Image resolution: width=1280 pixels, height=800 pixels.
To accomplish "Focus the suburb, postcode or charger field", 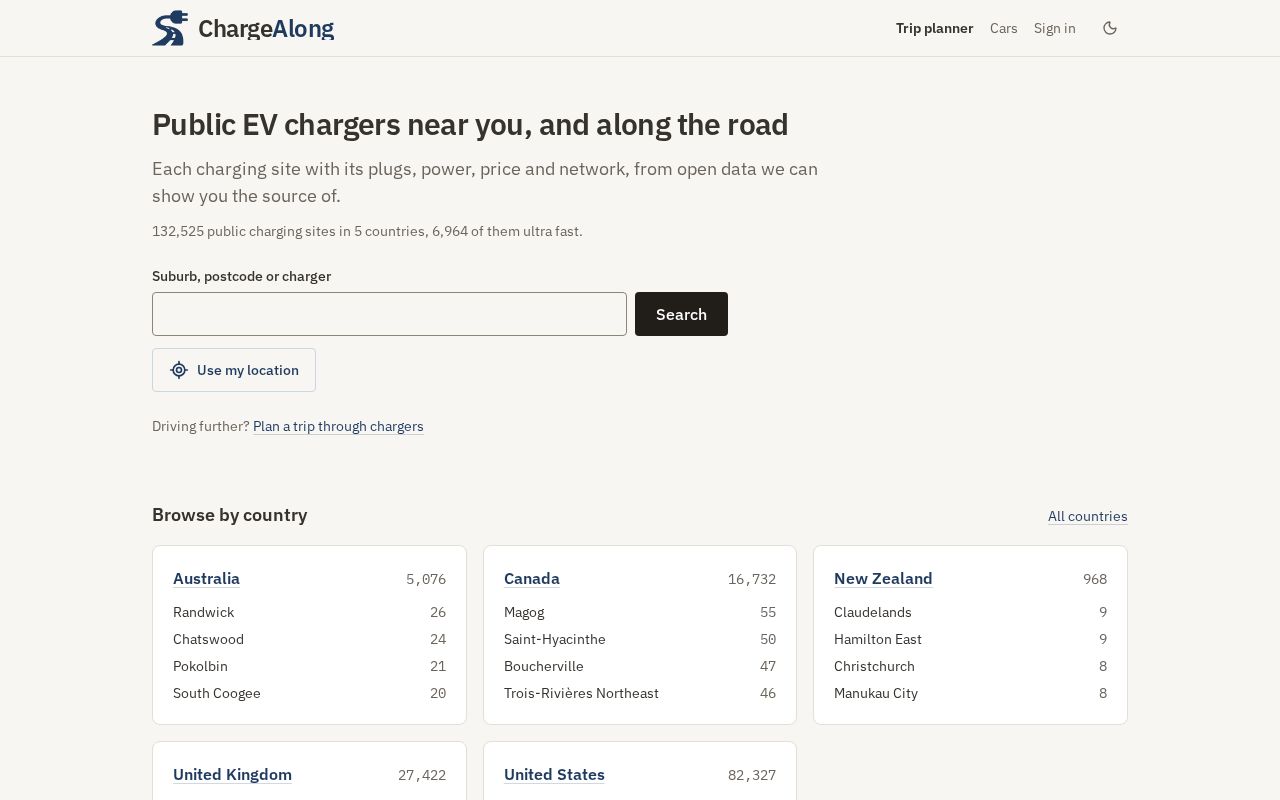I will pos(389,314).
